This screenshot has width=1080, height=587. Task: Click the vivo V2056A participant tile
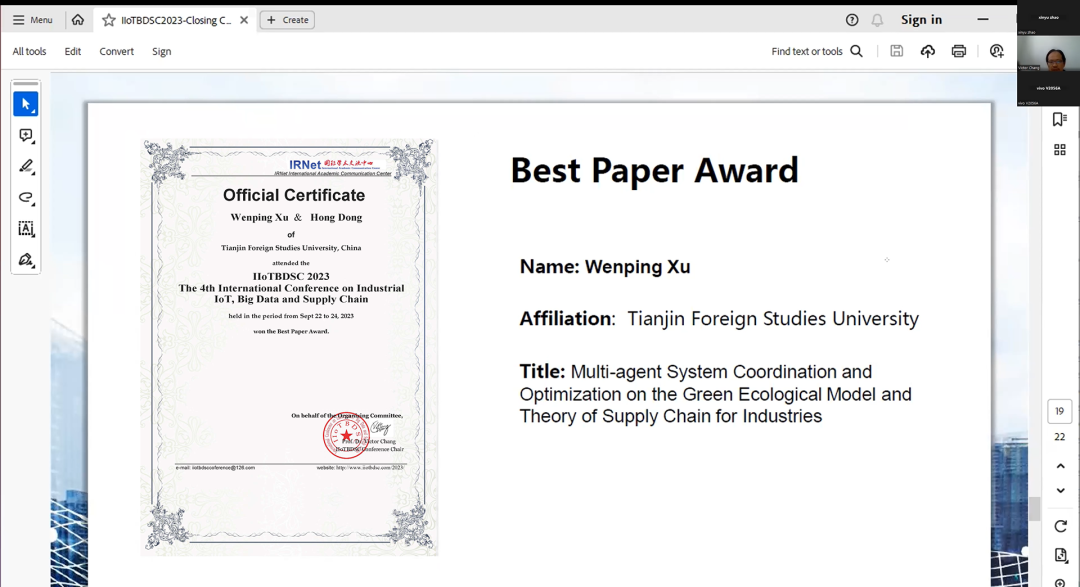point(1048,88)
